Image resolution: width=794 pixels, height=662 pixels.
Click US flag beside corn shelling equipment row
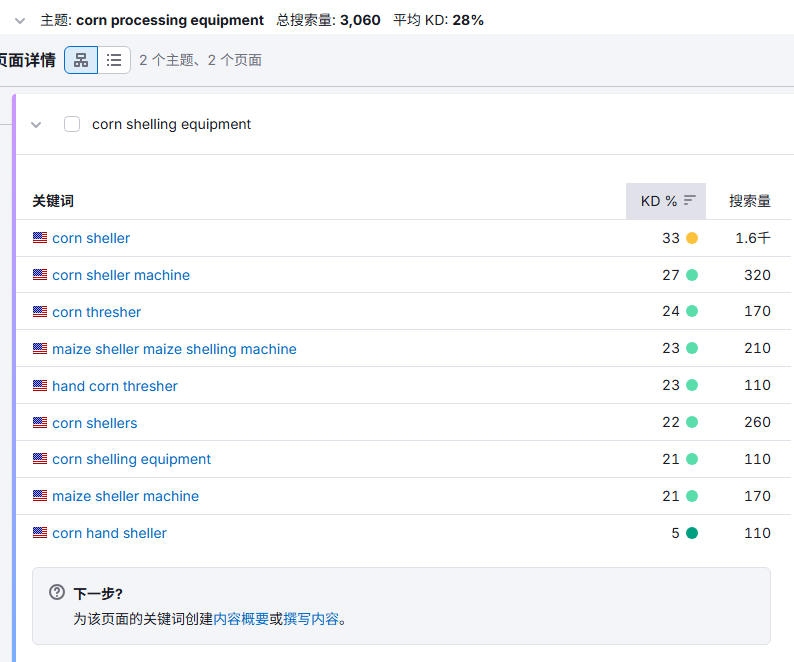coord(40,458)
